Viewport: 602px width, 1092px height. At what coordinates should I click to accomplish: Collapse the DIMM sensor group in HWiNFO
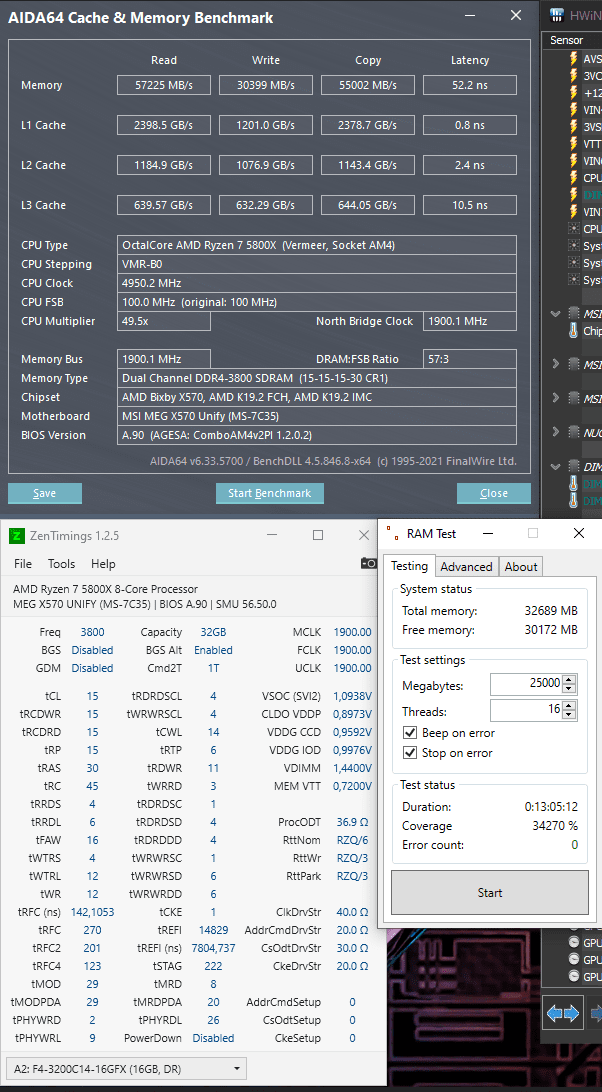555,466
